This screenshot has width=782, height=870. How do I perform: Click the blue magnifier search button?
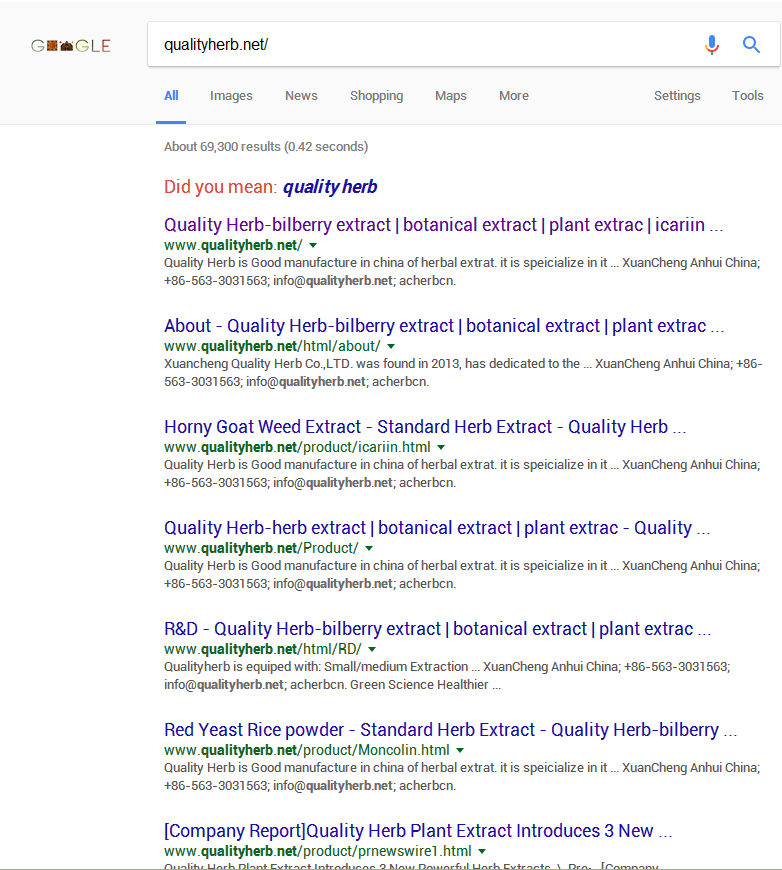tap(751, 44)
